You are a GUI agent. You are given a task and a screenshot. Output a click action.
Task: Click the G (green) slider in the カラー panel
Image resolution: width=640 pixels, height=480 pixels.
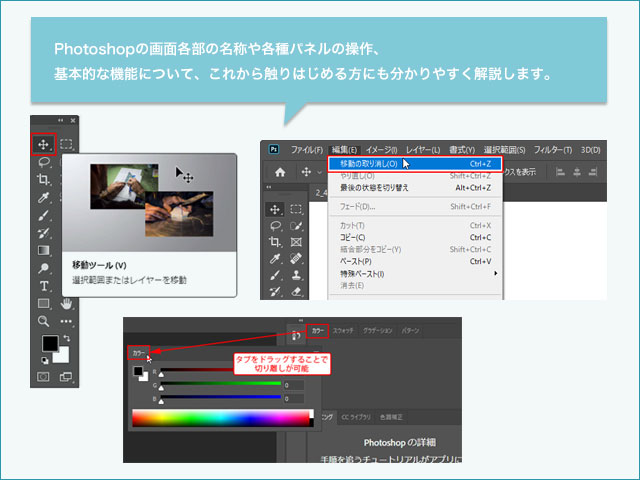point(220,384)
